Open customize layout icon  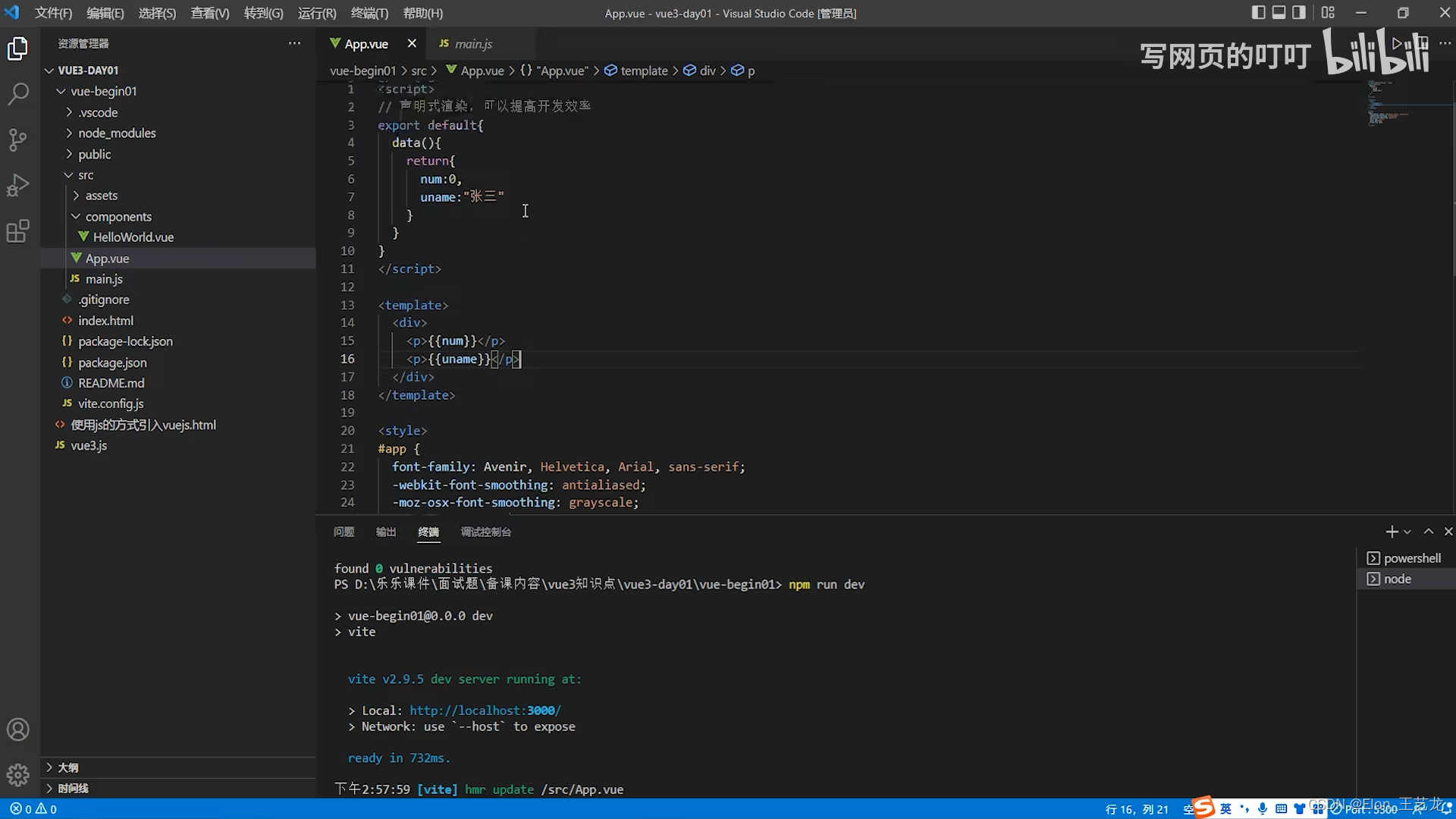point(1328,12)
